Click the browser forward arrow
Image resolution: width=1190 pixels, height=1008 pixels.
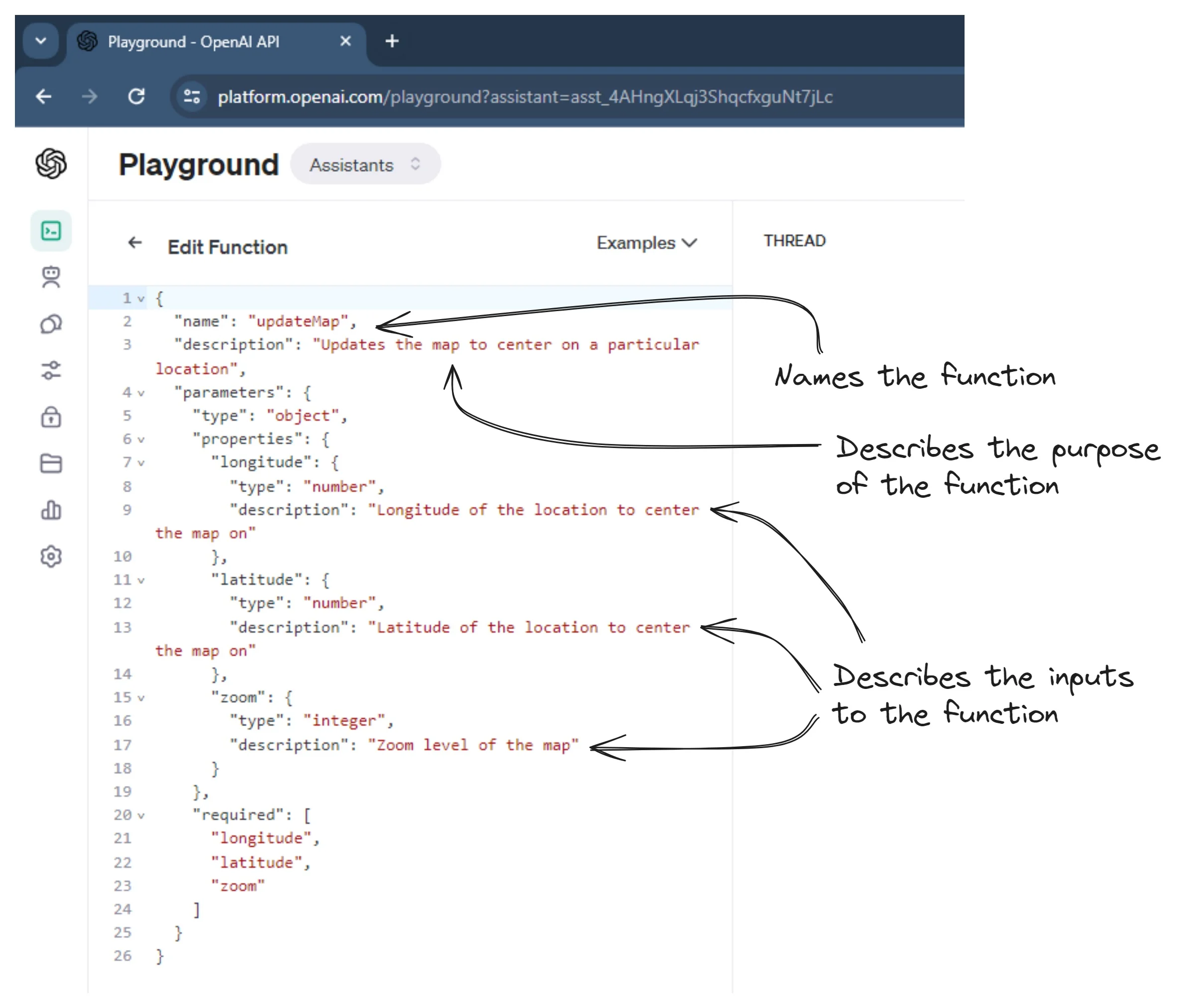click(x=89, y=97)
